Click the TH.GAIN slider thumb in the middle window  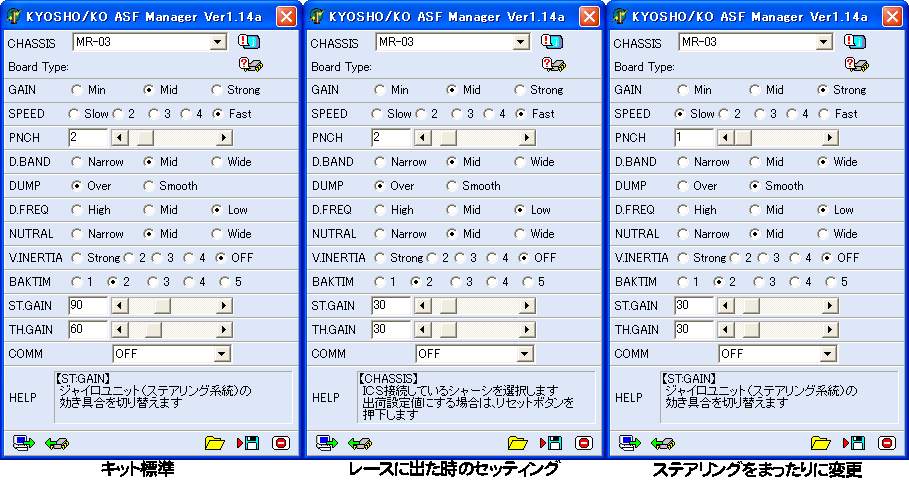coord(448,330)
